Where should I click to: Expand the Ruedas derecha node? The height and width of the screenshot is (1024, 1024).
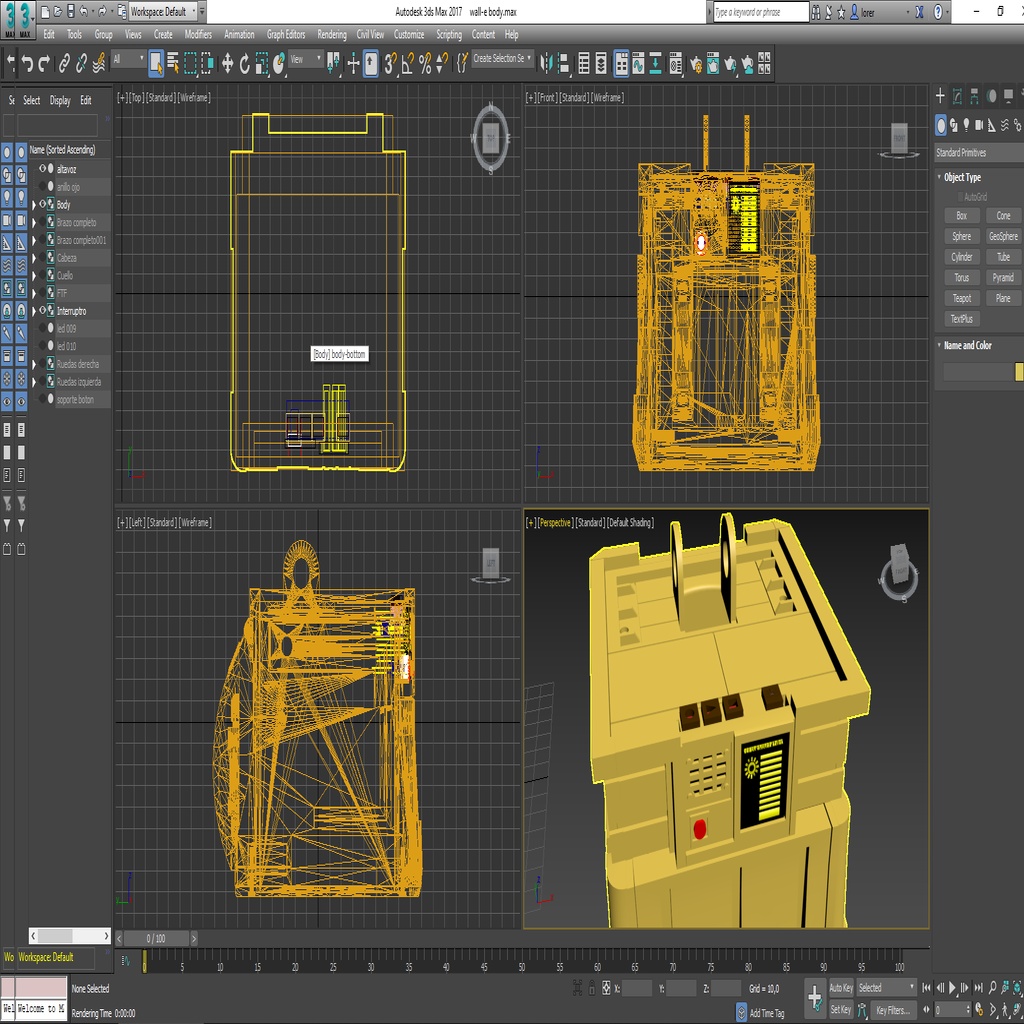34,364
